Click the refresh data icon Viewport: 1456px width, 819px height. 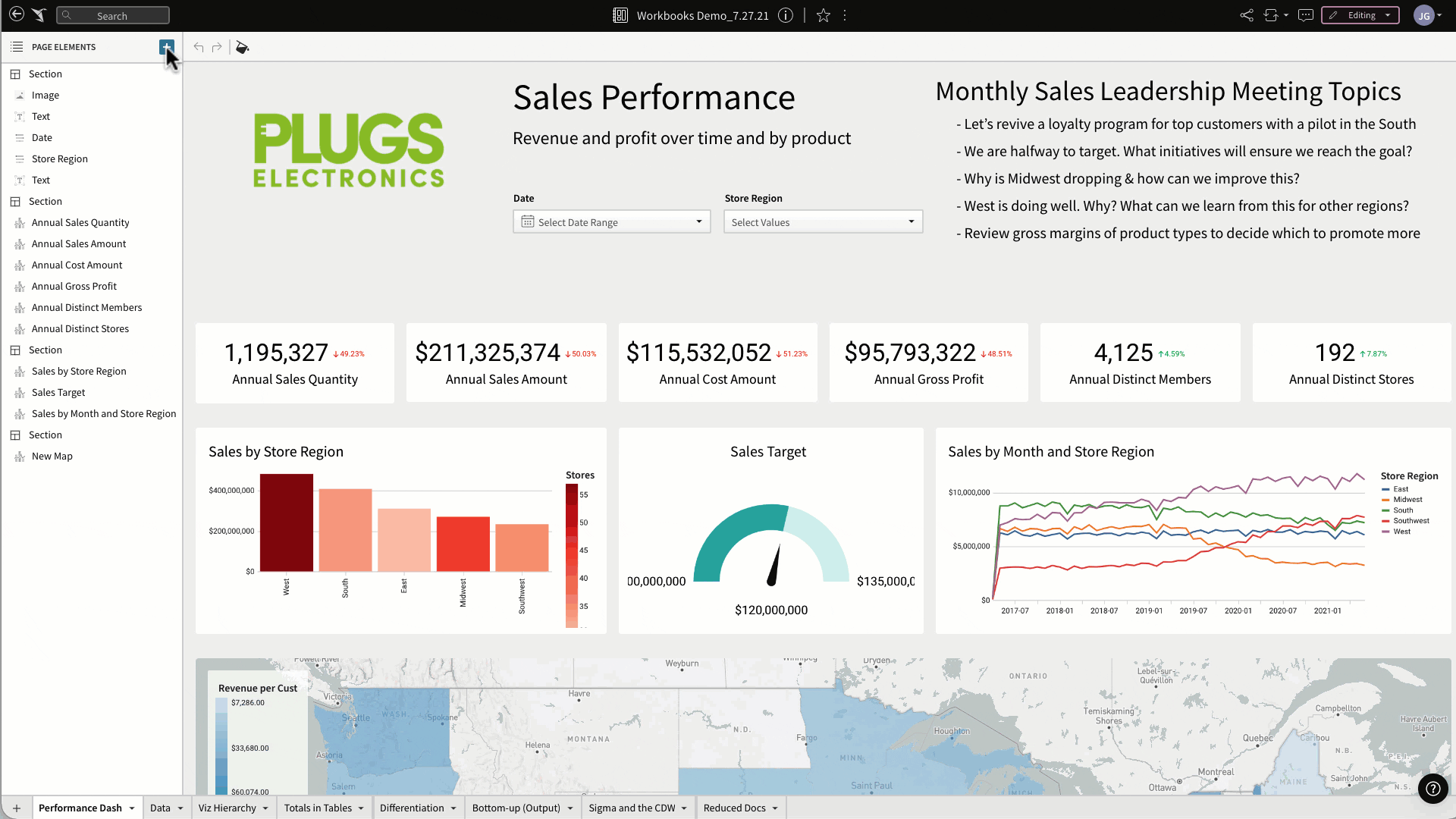tap(1271, 15)
